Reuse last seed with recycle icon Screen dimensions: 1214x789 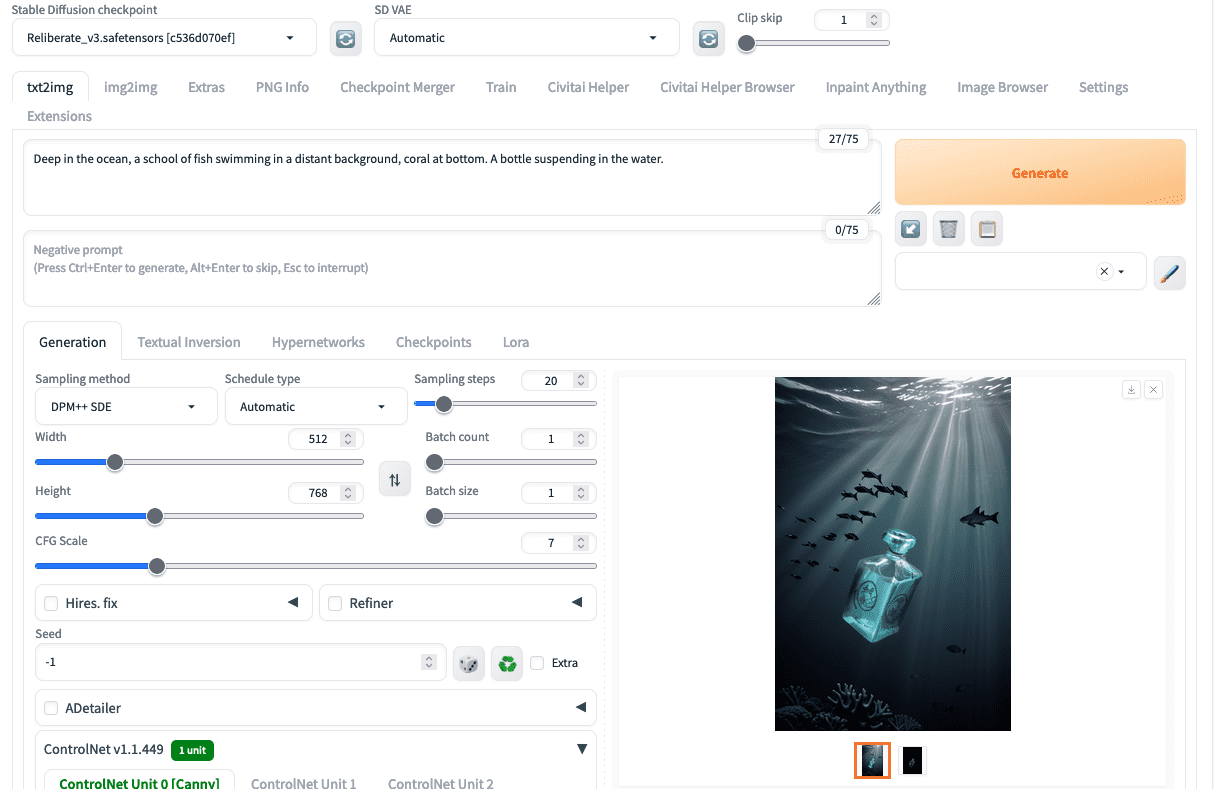[507, 663]
